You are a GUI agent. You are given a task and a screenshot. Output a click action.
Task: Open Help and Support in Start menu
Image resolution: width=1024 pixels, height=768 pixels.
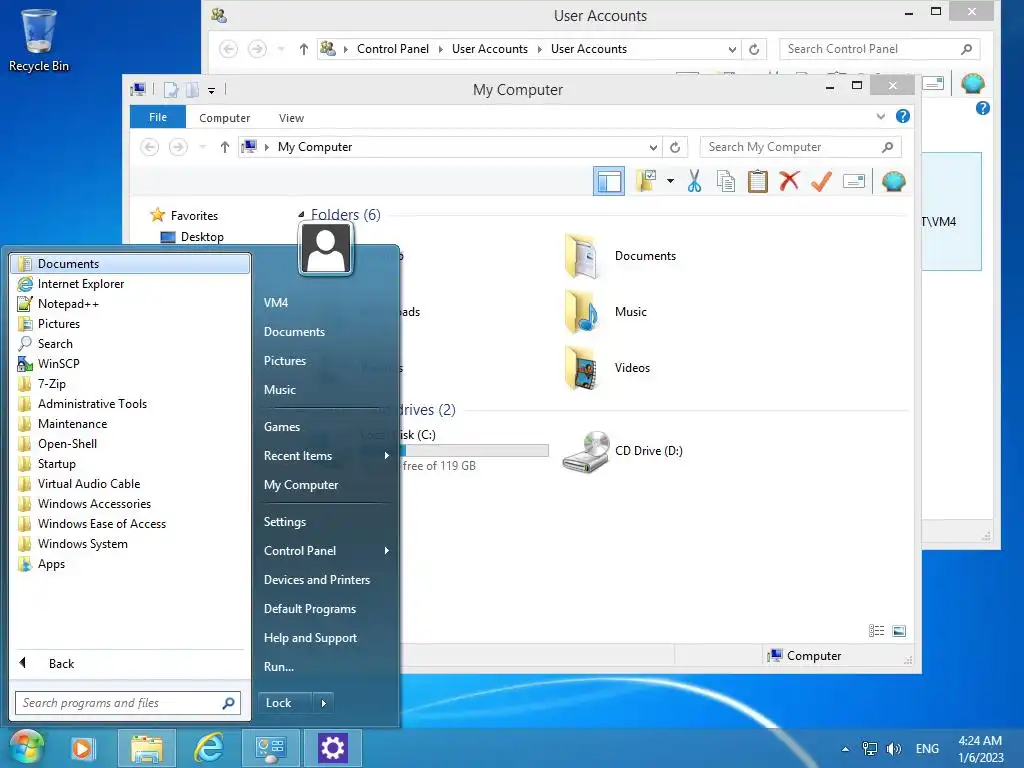(x=310, y=637)
